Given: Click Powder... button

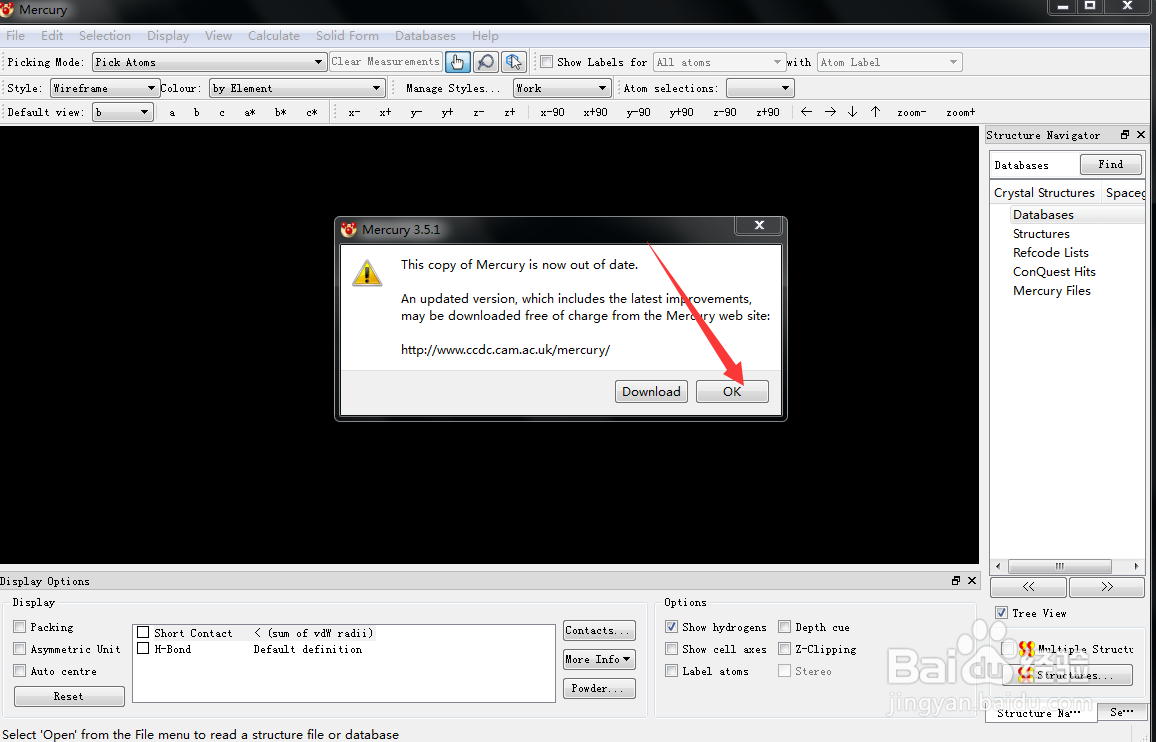Looking at the screenshot, I should [x=599, y=689].
